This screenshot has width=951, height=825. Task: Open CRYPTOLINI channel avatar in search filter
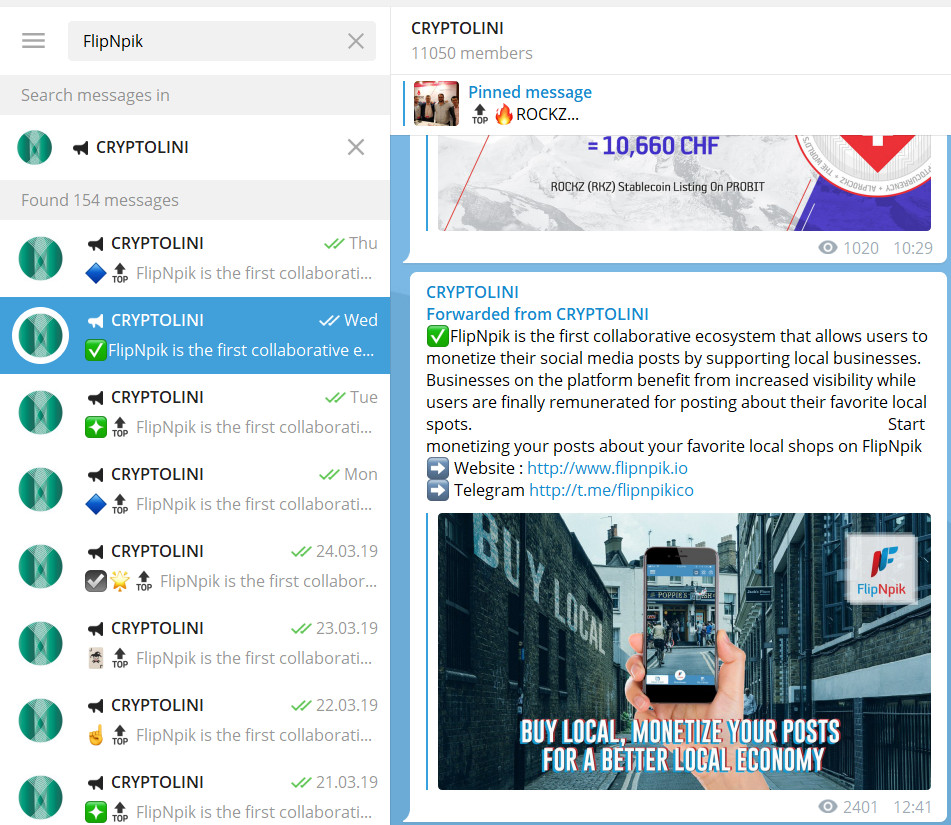click(x=35, y=147)
